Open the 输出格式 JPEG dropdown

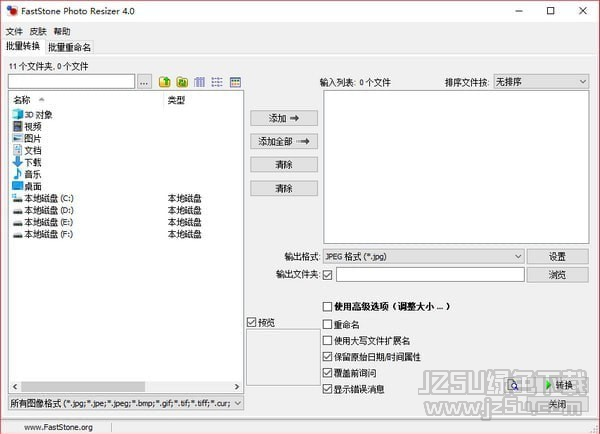(x=424, y=256)
